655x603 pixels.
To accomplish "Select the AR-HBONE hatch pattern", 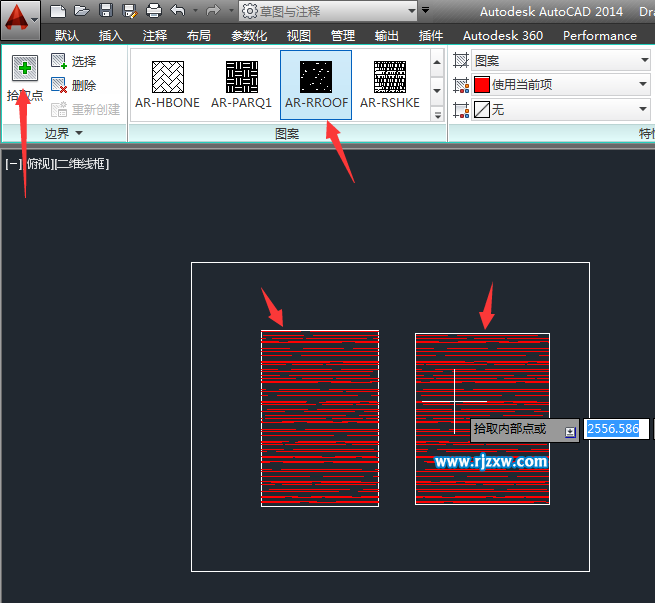I will 168,85.
